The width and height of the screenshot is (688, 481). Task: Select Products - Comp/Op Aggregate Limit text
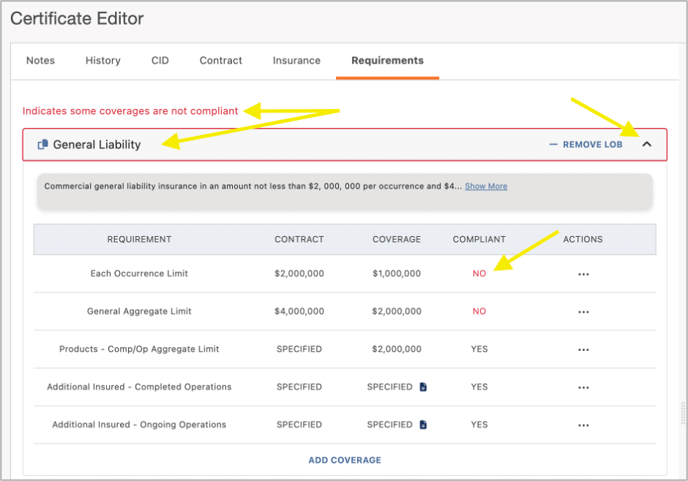(x=139, y=349)
